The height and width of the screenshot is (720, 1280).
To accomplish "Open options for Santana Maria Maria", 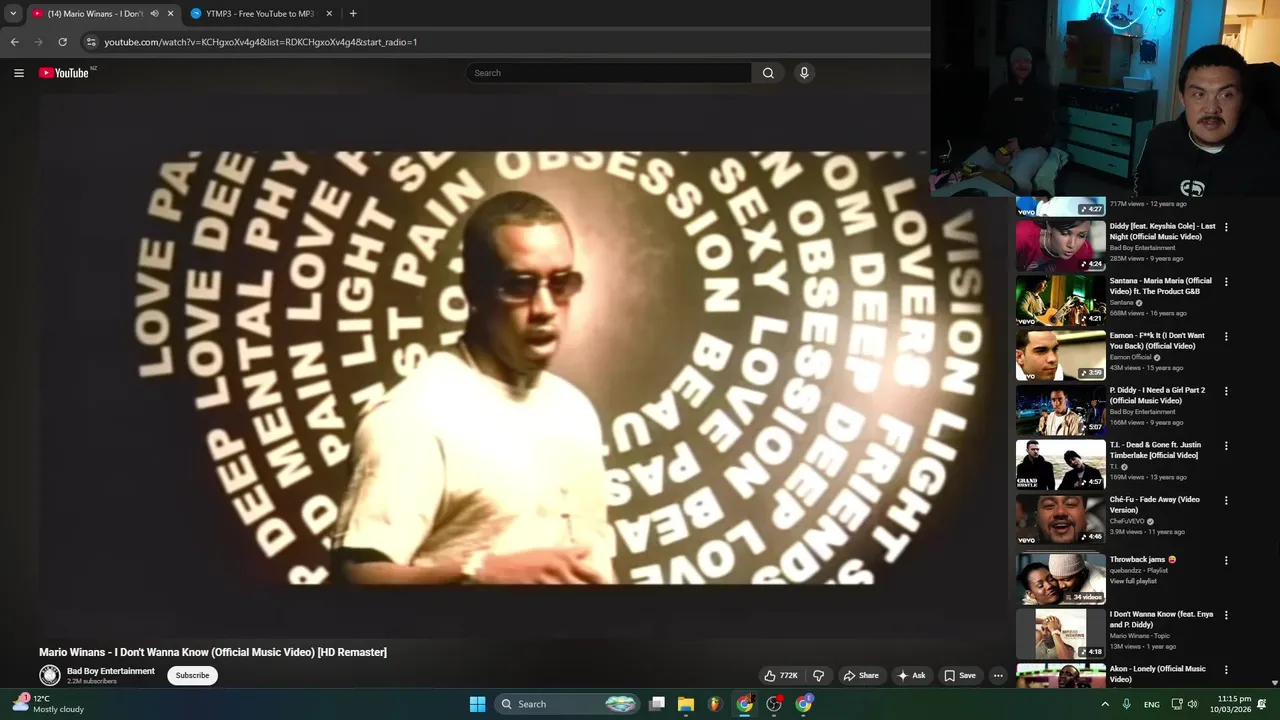I will coord(1226,282).
